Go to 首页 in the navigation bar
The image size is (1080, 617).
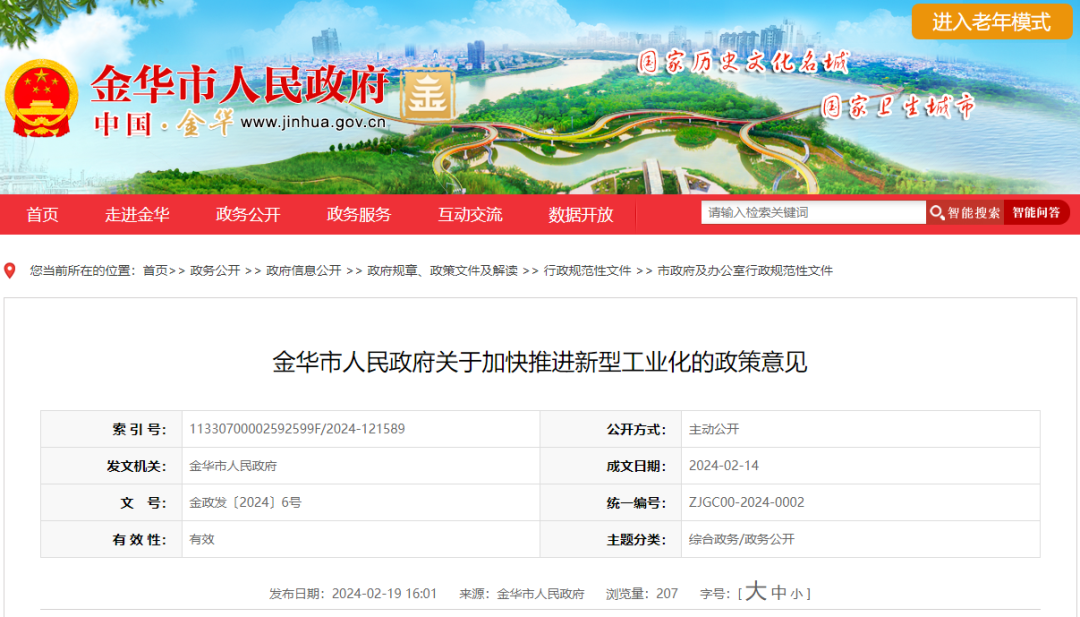pos(41,214)
